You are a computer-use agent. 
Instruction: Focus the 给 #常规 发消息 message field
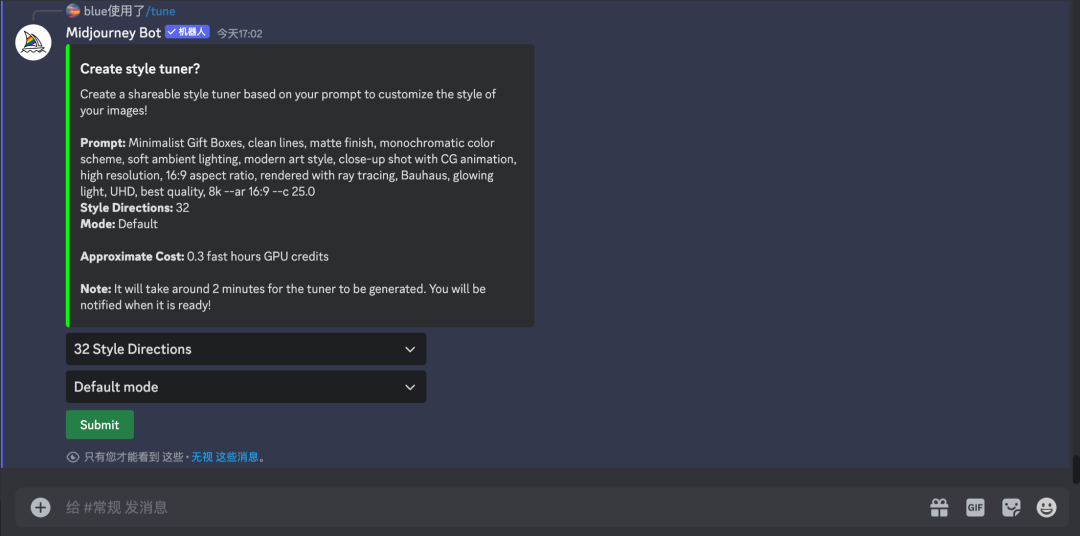click(482, 508)
